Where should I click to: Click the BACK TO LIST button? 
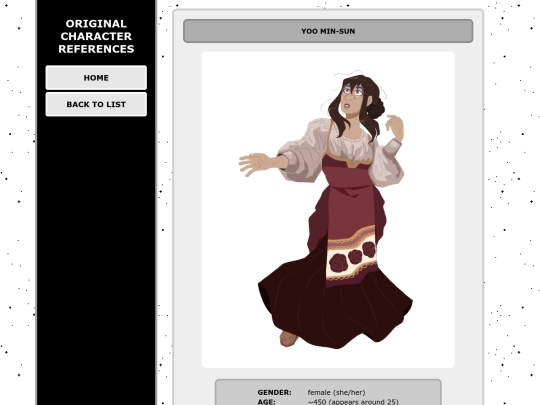tap(96, 104)
